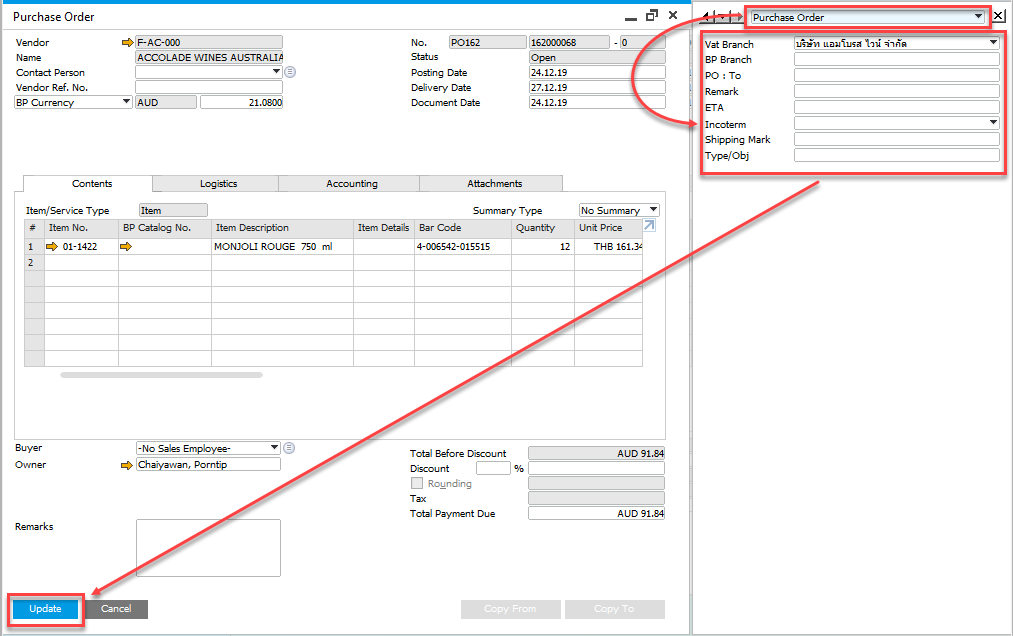Click the Vendor Ref. No. input field

pos(209,87)
